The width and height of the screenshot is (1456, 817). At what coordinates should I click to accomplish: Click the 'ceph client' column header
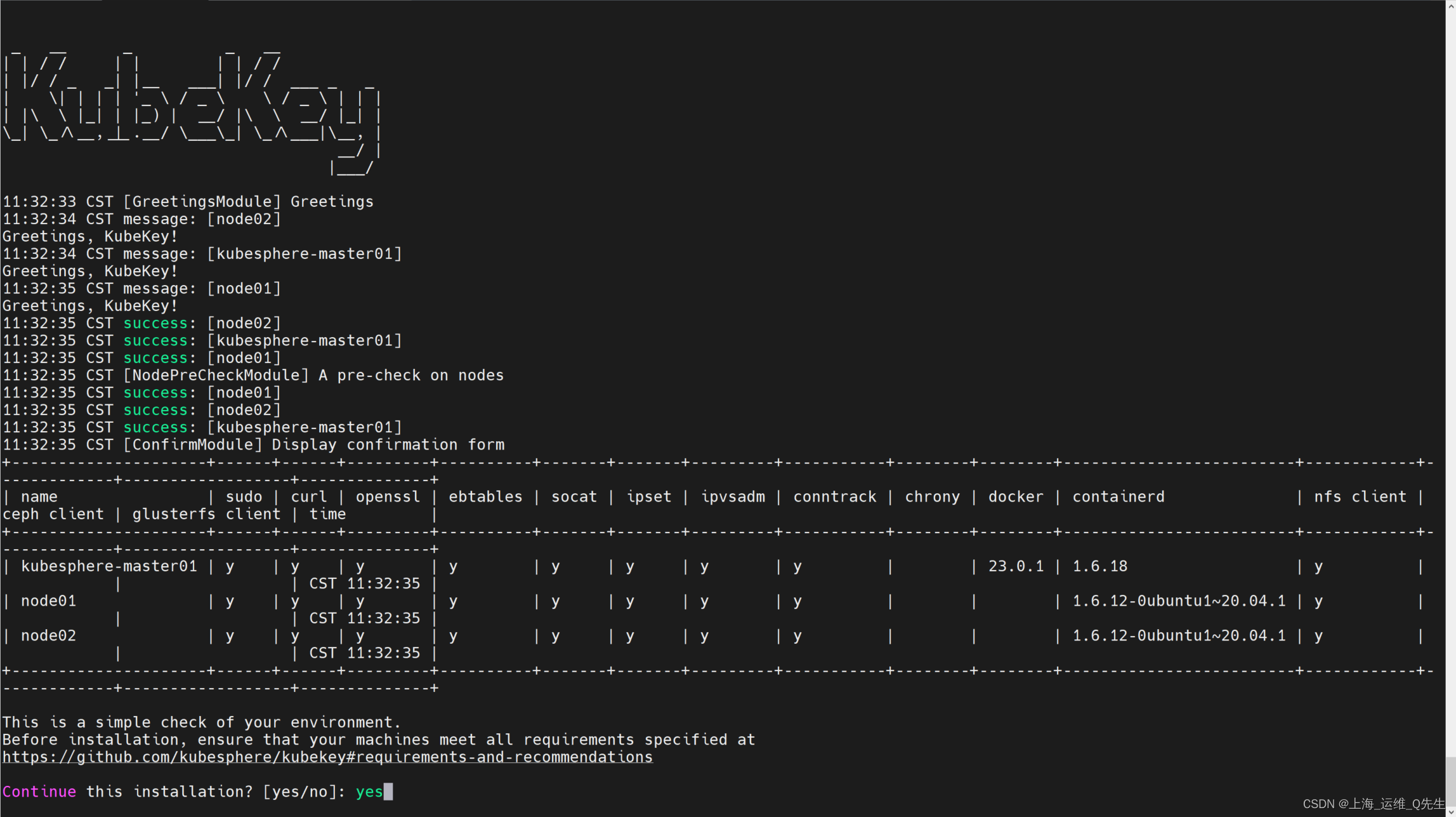(x=53, y=514)
